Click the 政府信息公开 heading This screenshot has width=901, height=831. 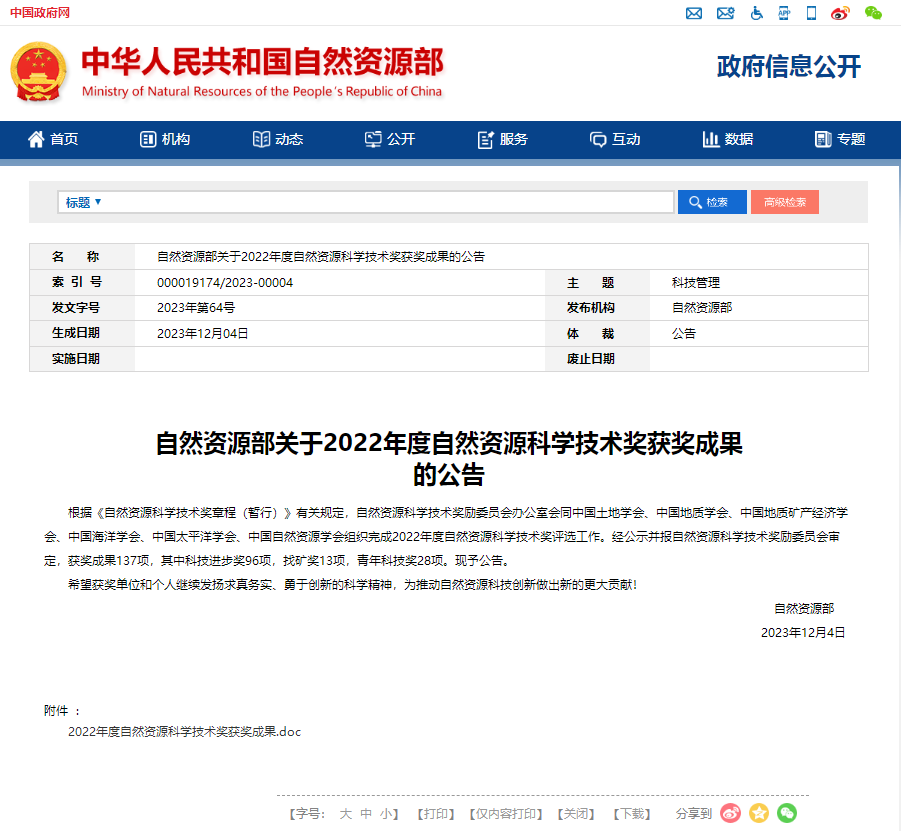pos(788,67)
